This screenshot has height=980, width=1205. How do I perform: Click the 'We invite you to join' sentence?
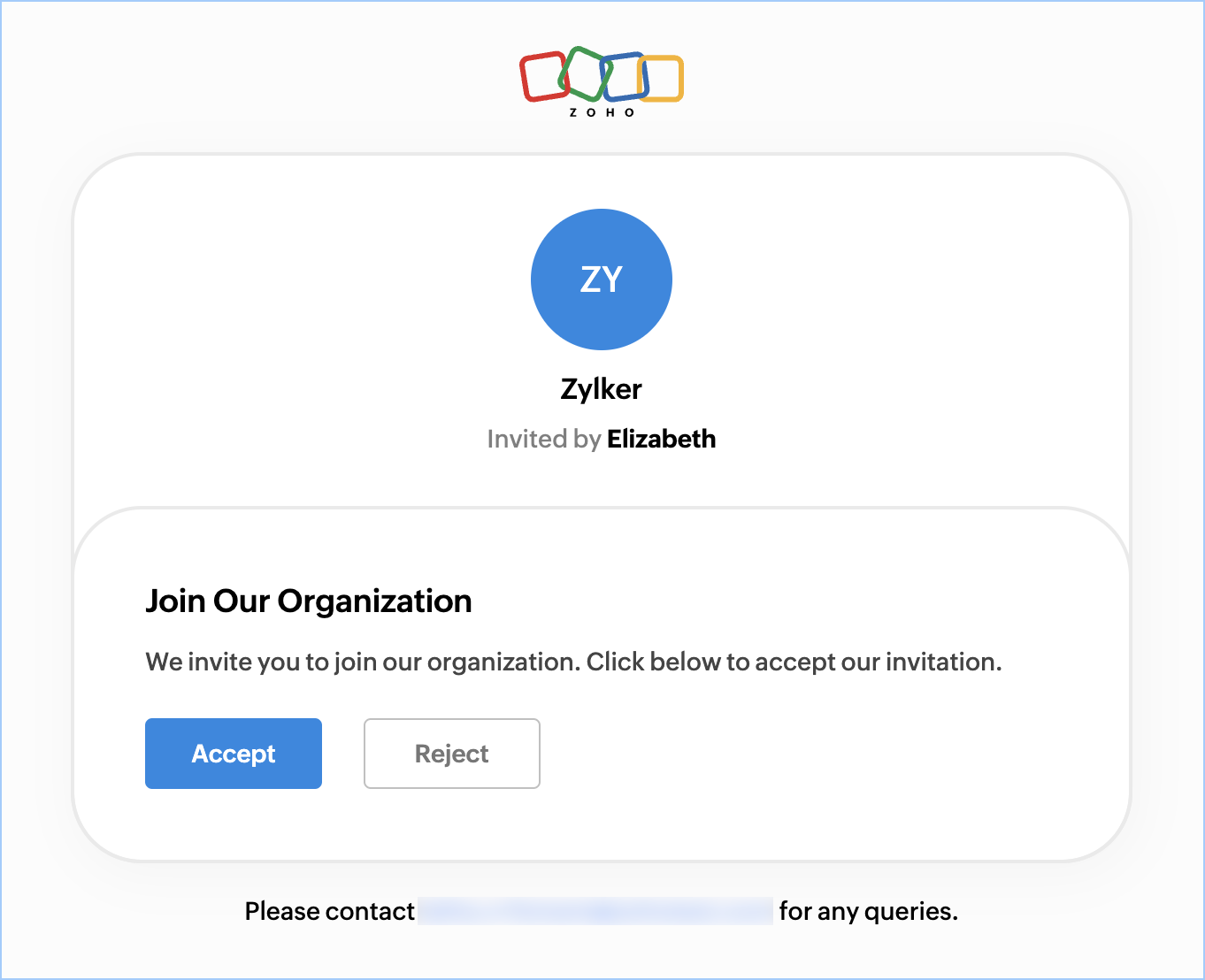[363, 662]
